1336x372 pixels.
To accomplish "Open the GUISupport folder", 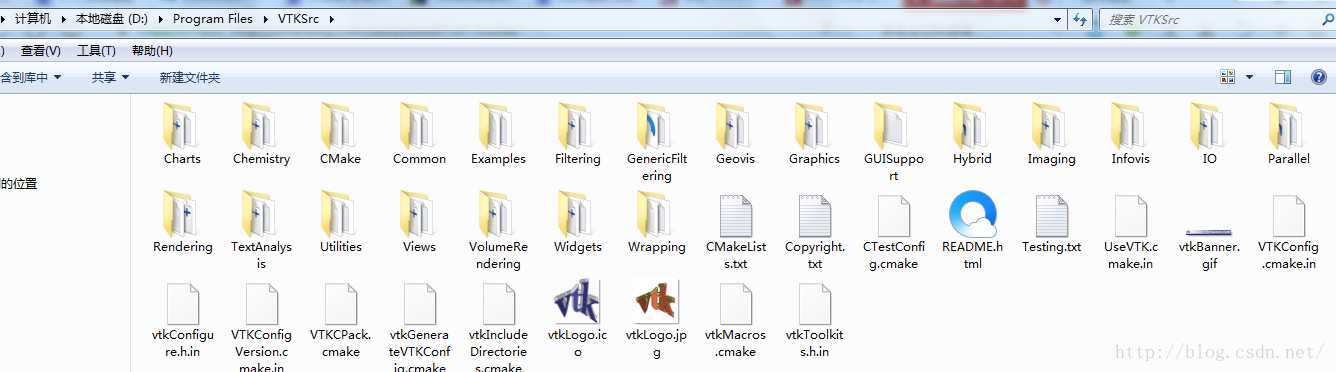I will point(893,142).
